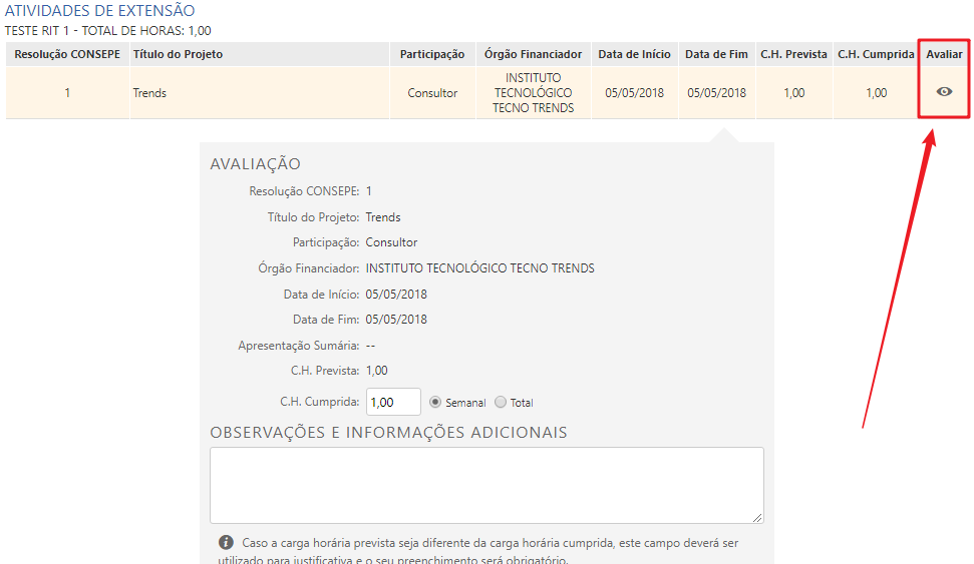974x564 pixels.
Task: Click the Data de Início column header
Action: 634,54
